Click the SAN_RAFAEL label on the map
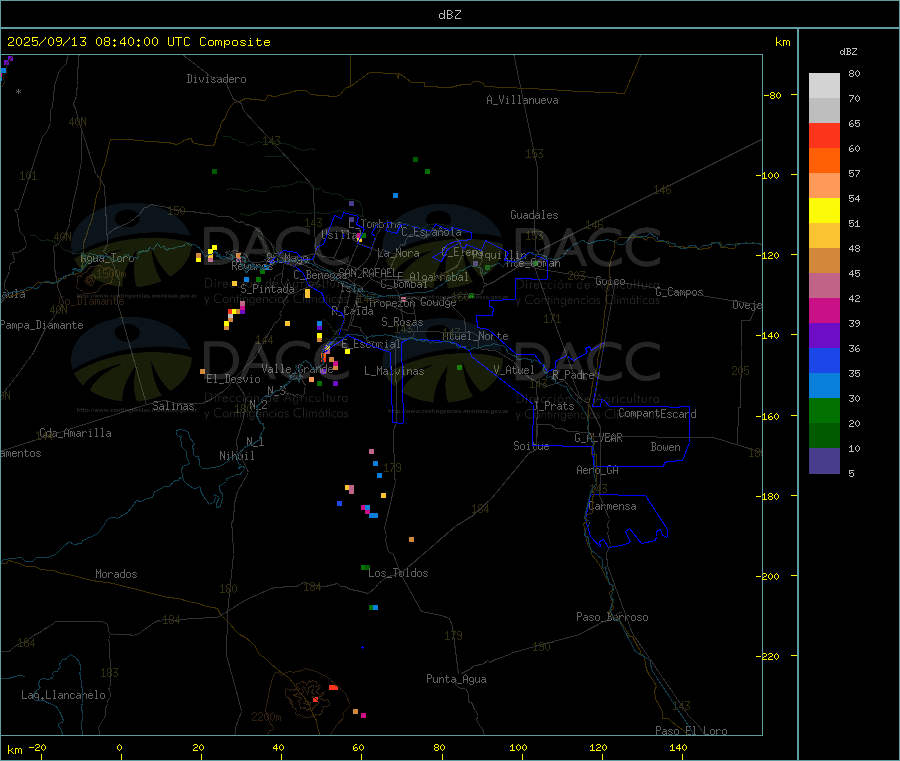 (365, 272)
